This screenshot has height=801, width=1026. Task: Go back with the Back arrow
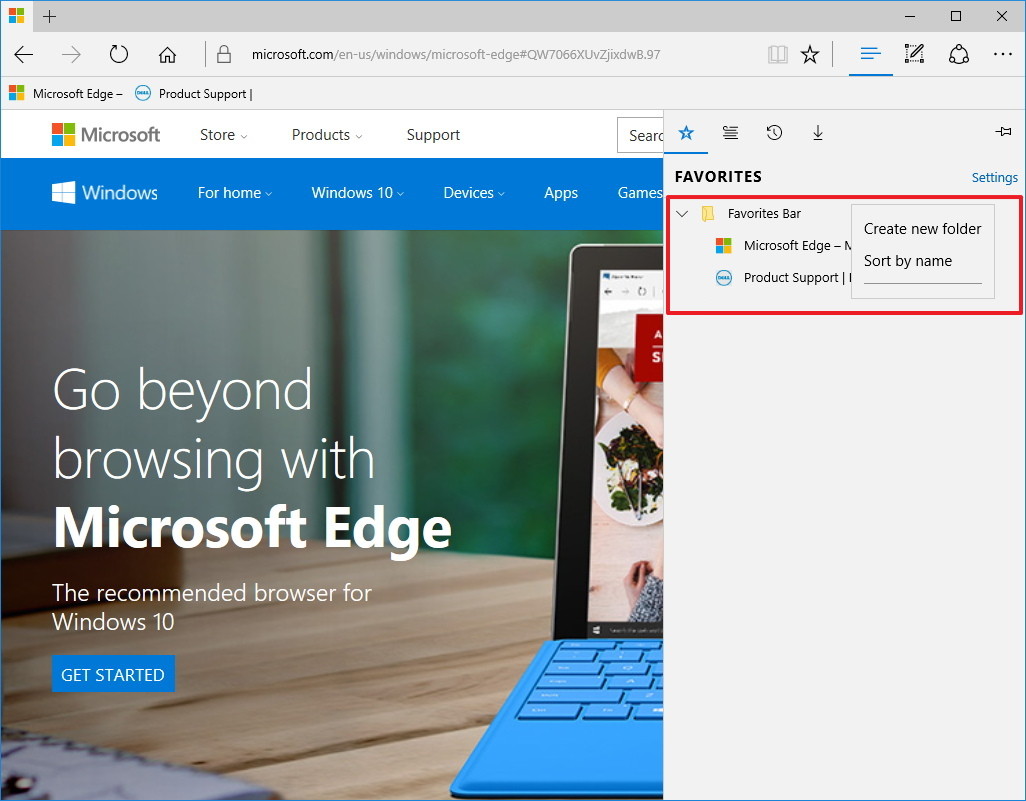click(24, 54)
